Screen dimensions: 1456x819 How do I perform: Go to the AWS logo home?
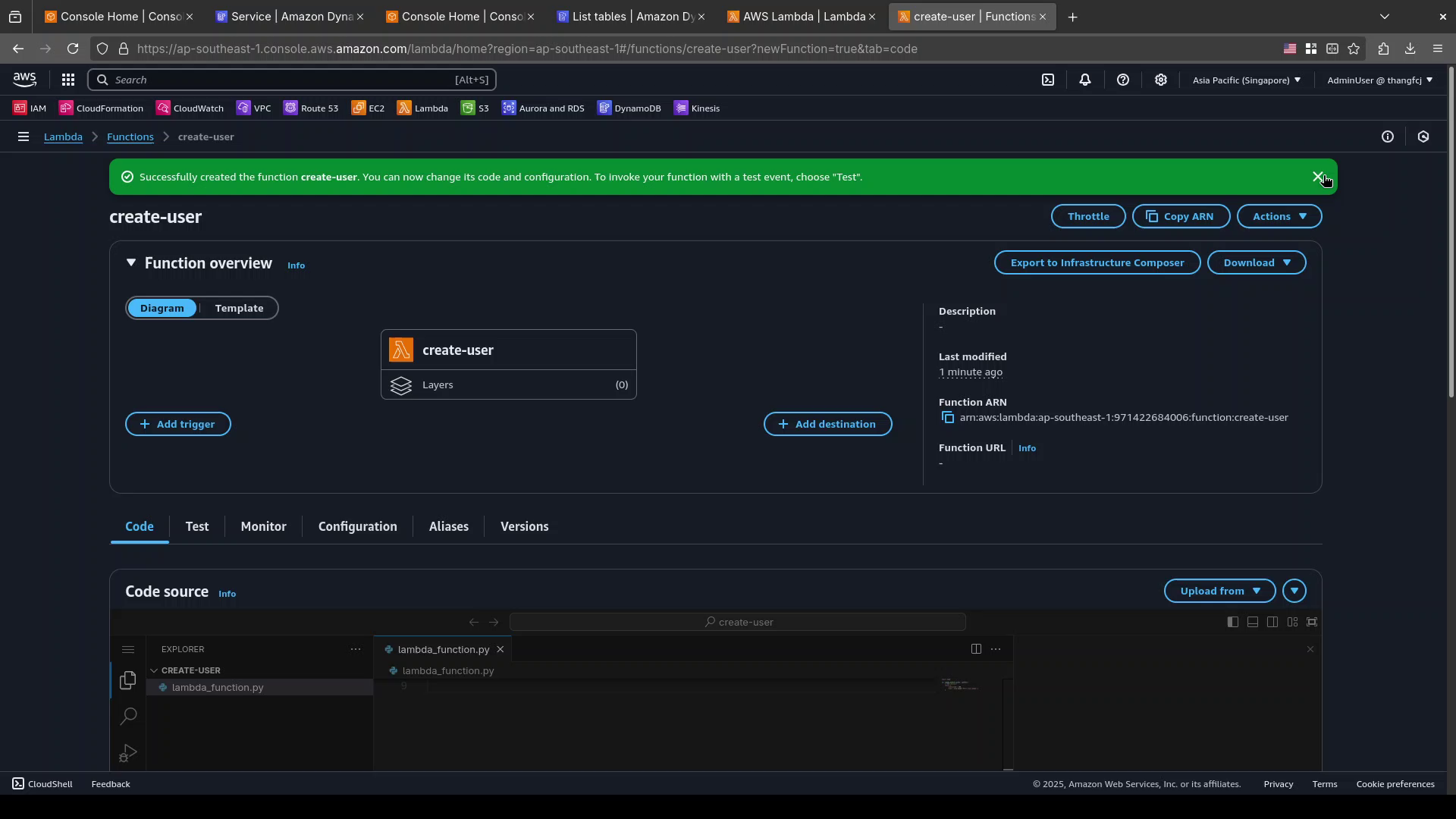coord(24,80)
